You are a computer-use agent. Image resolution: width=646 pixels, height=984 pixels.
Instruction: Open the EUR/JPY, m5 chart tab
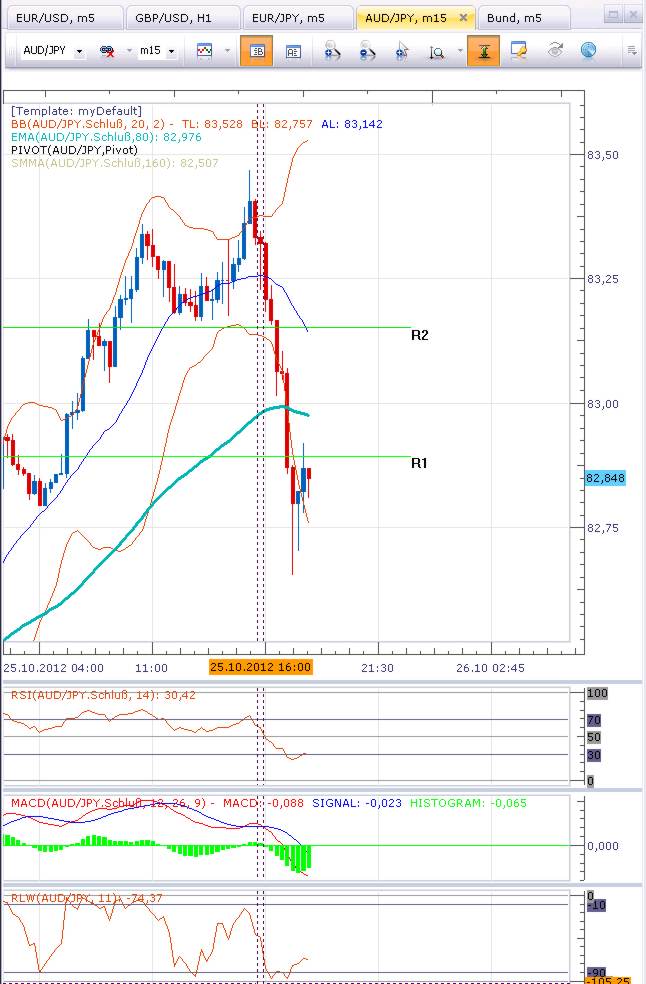click(x=296, y=18)
